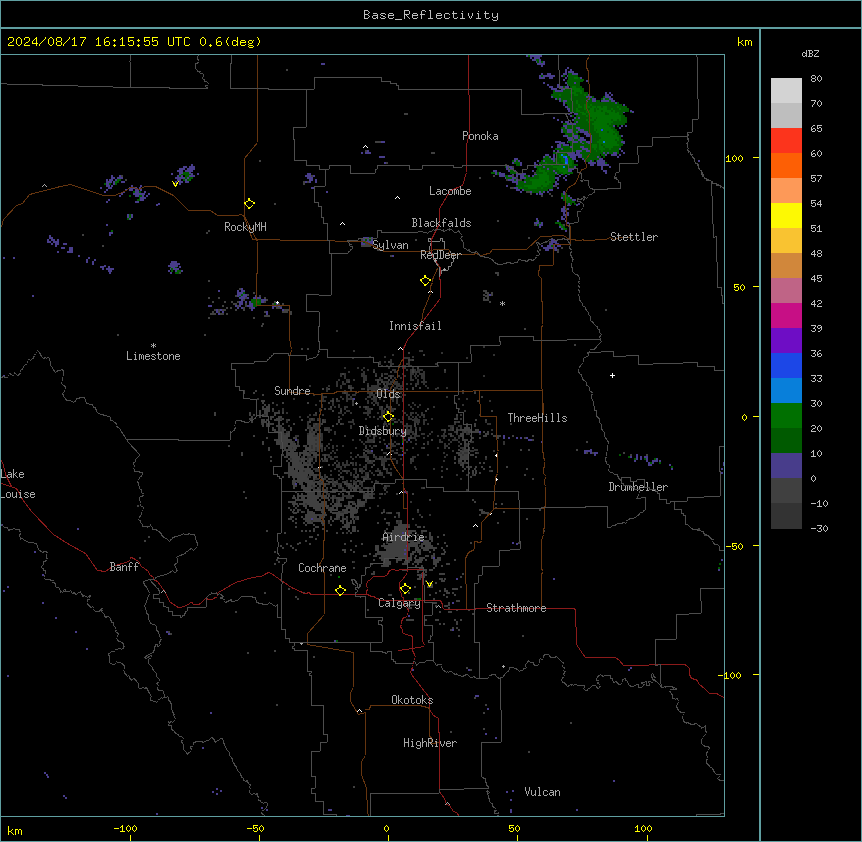Click the Stettler city label

click(634, 237)
